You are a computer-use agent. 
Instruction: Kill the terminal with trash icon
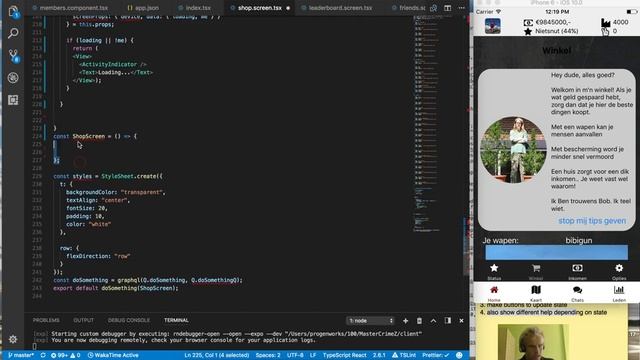419,321
